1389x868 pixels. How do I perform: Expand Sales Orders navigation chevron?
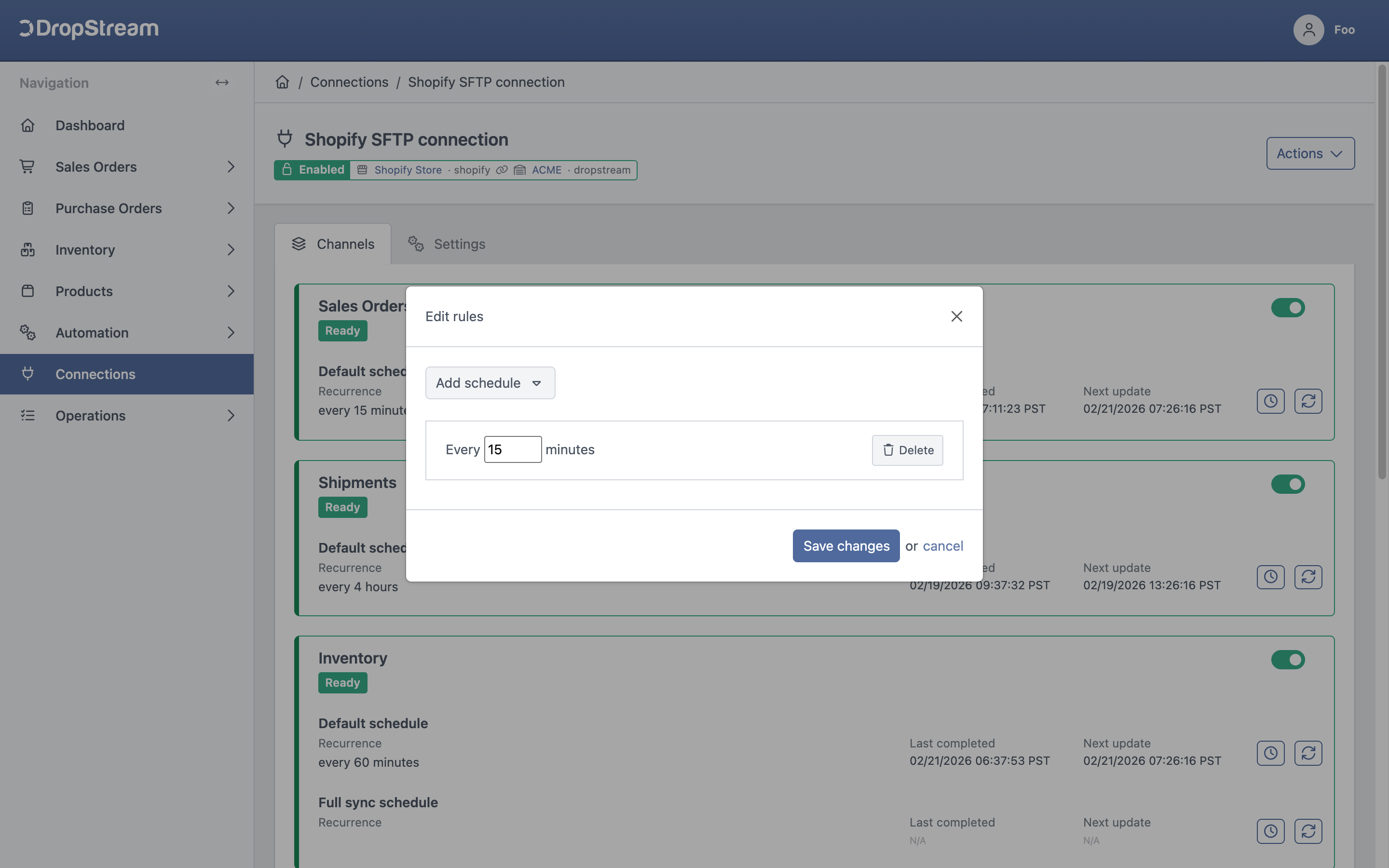point(231,166)
